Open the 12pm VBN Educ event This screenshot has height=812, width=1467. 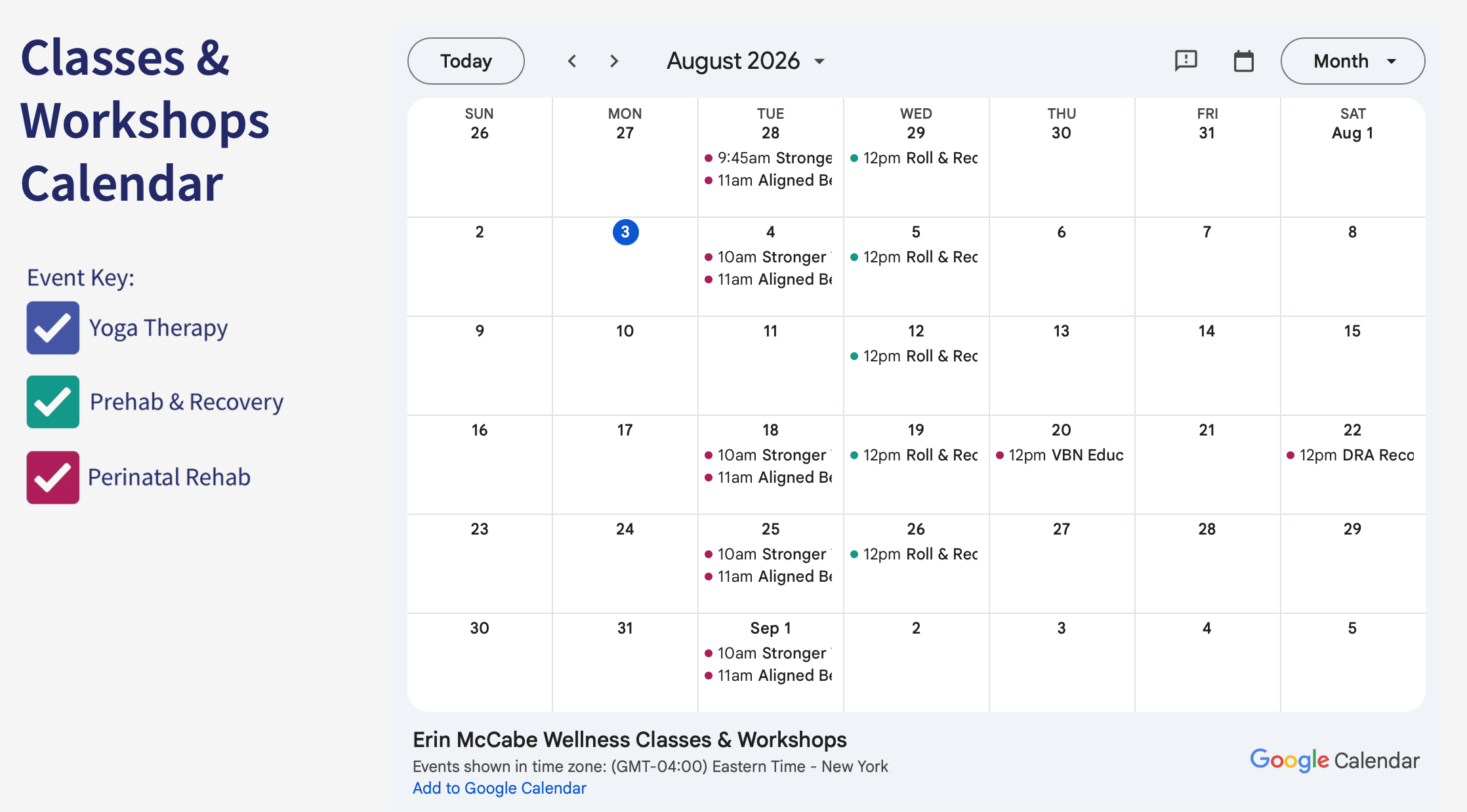point(1061,455)
